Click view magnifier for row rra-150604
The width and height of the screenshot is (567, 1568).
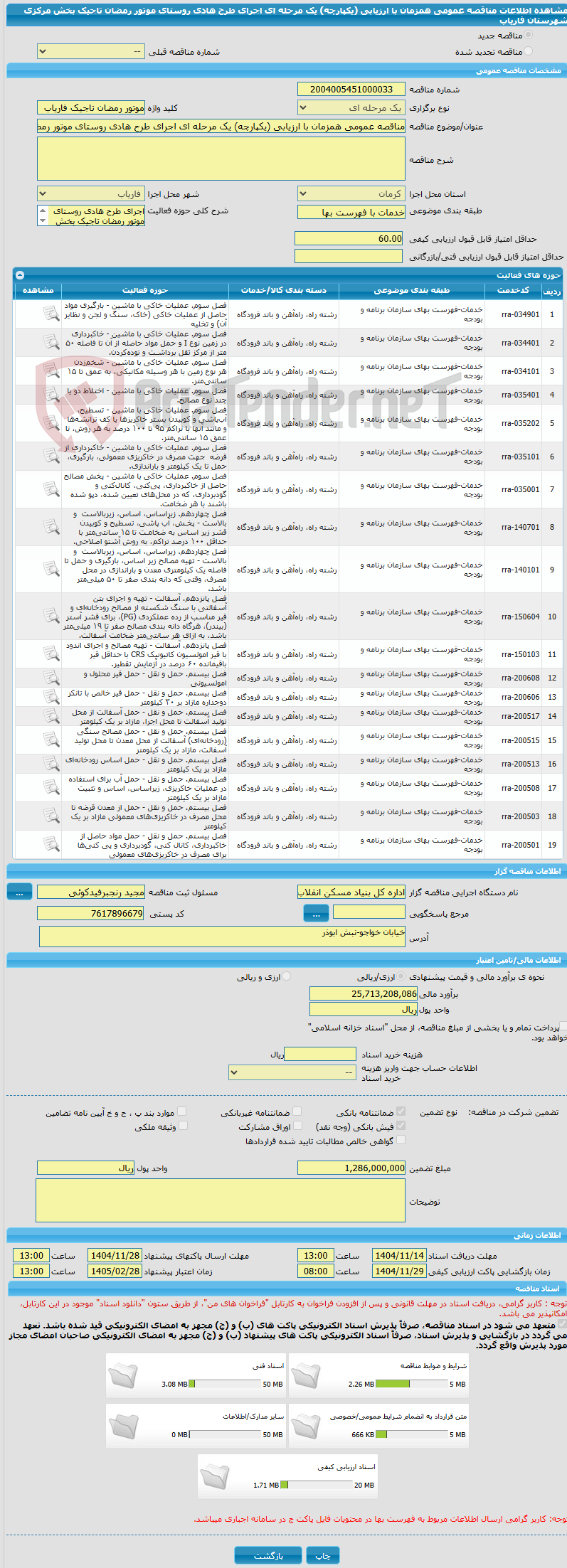click(x=51, y=617)
